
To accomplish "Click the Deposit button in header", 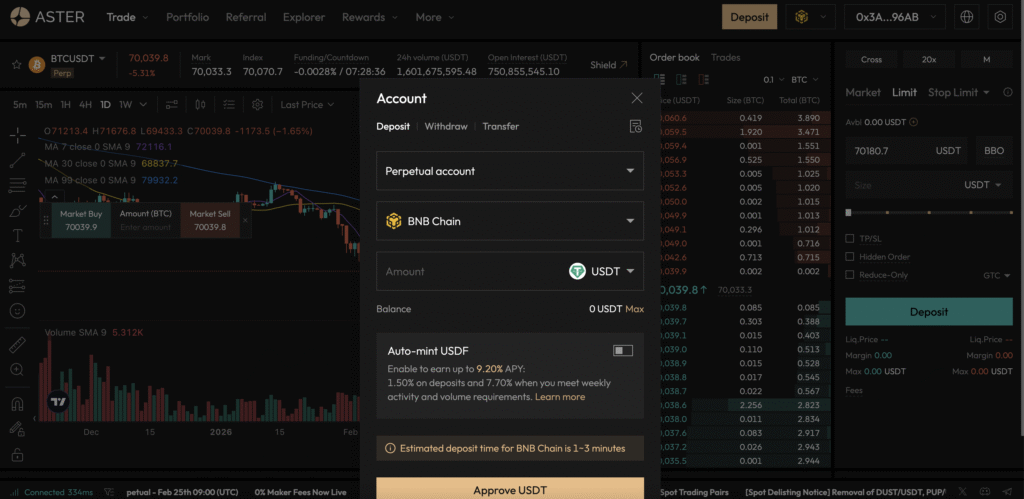I will (x=749, y=18).
